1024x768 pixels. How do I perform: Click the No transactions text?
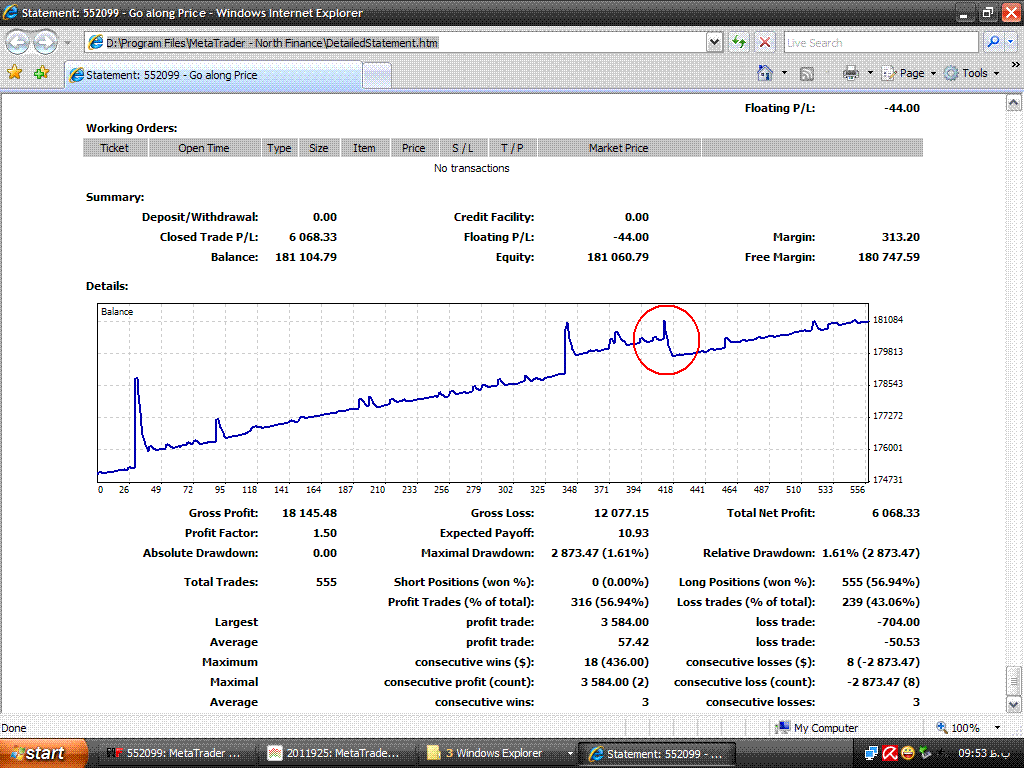click(472, 168)
